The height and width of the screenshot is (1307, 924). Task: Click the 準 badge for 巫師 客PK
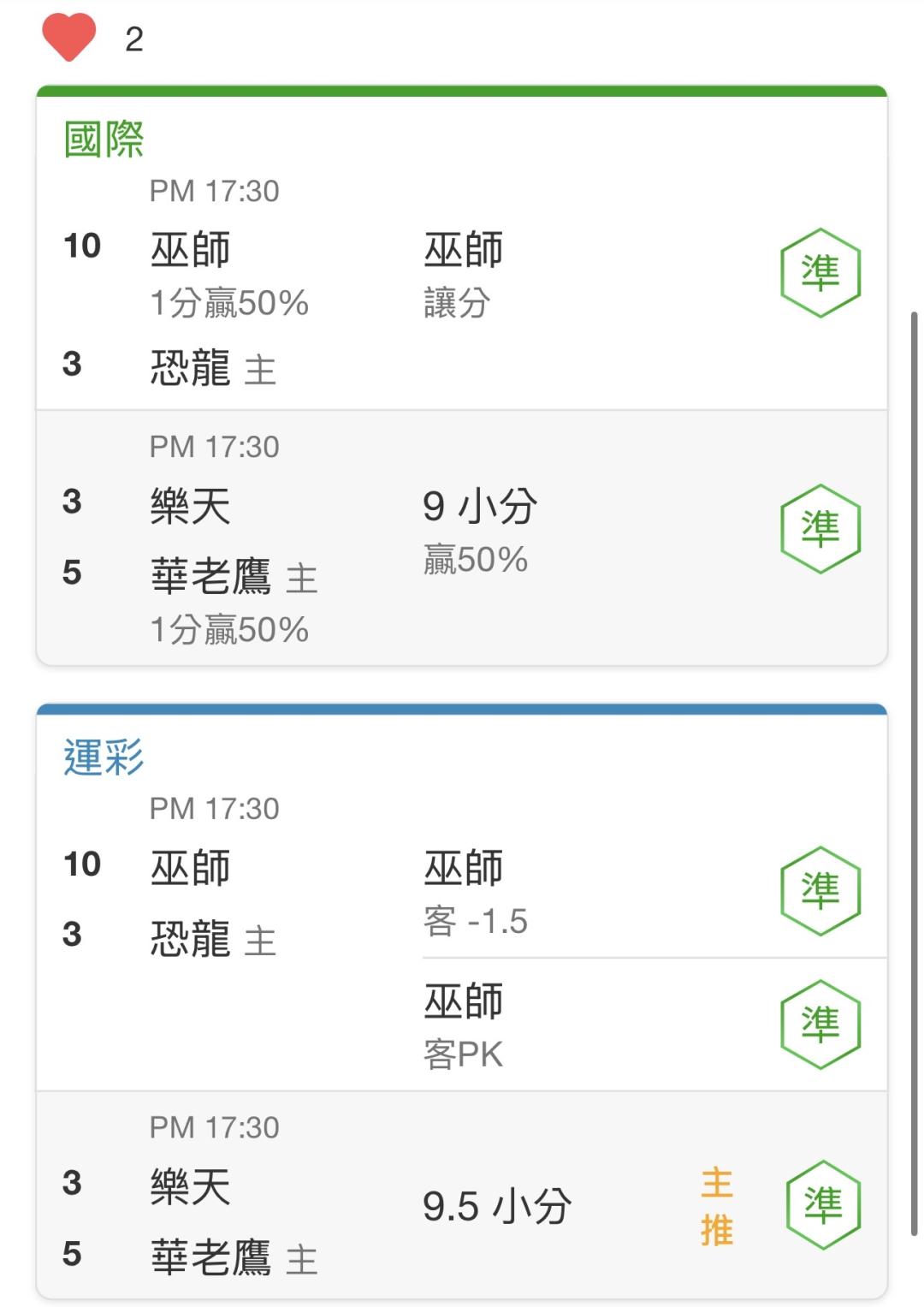(x=820, y=1024)
